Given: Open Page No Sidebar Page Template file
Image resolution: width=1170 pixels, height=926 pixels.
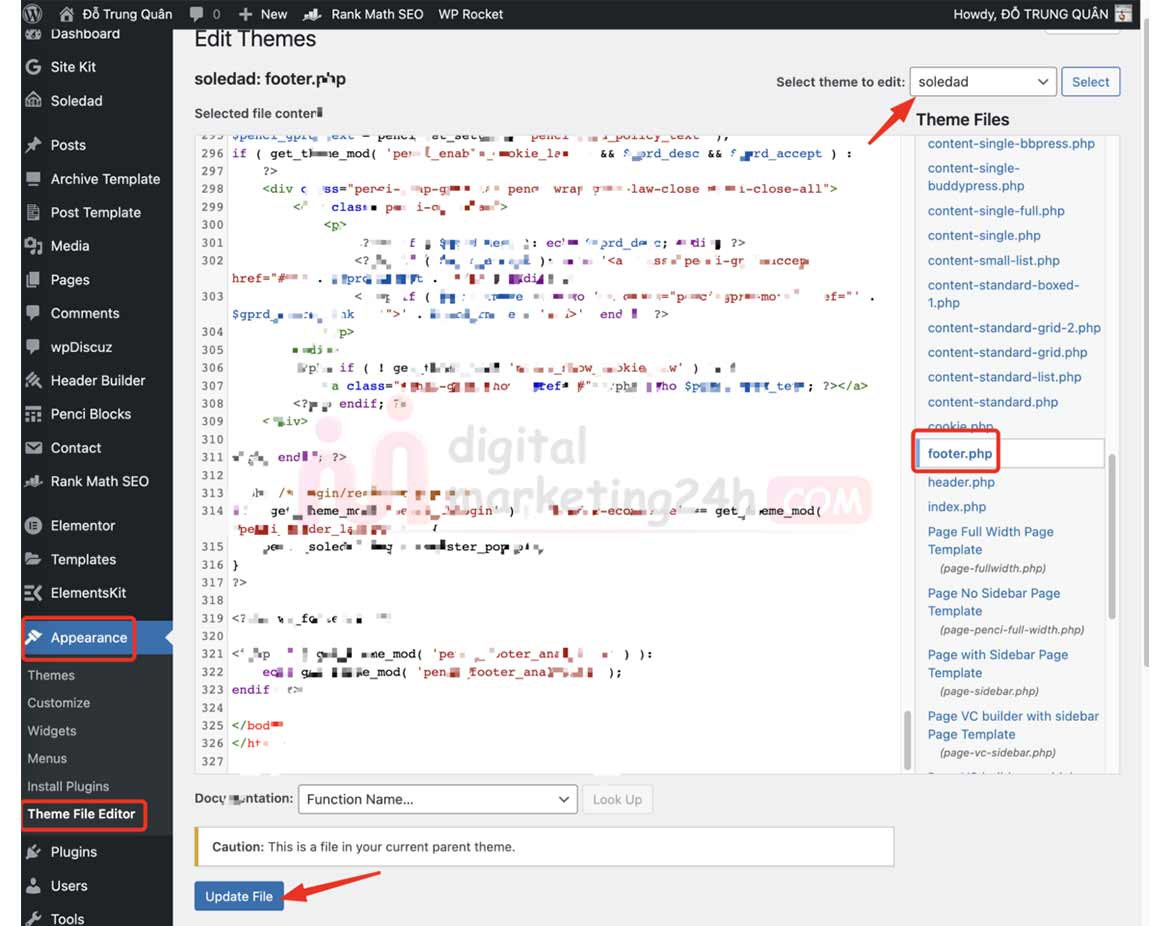Looking at the screenshot, I should (x=994, y=602).
